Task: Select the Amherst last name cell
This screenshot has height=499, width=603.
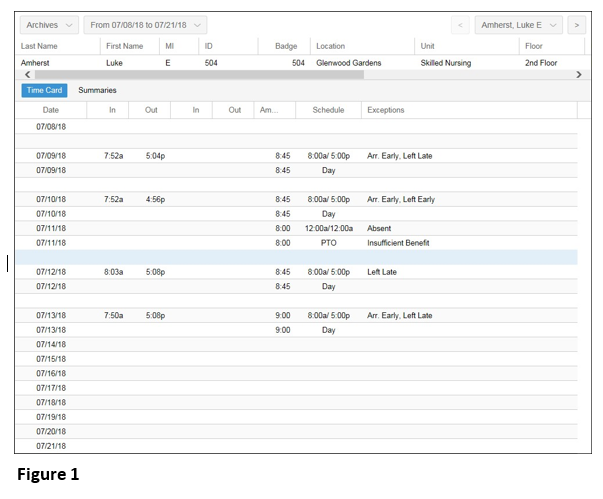Action: point(35,63)
